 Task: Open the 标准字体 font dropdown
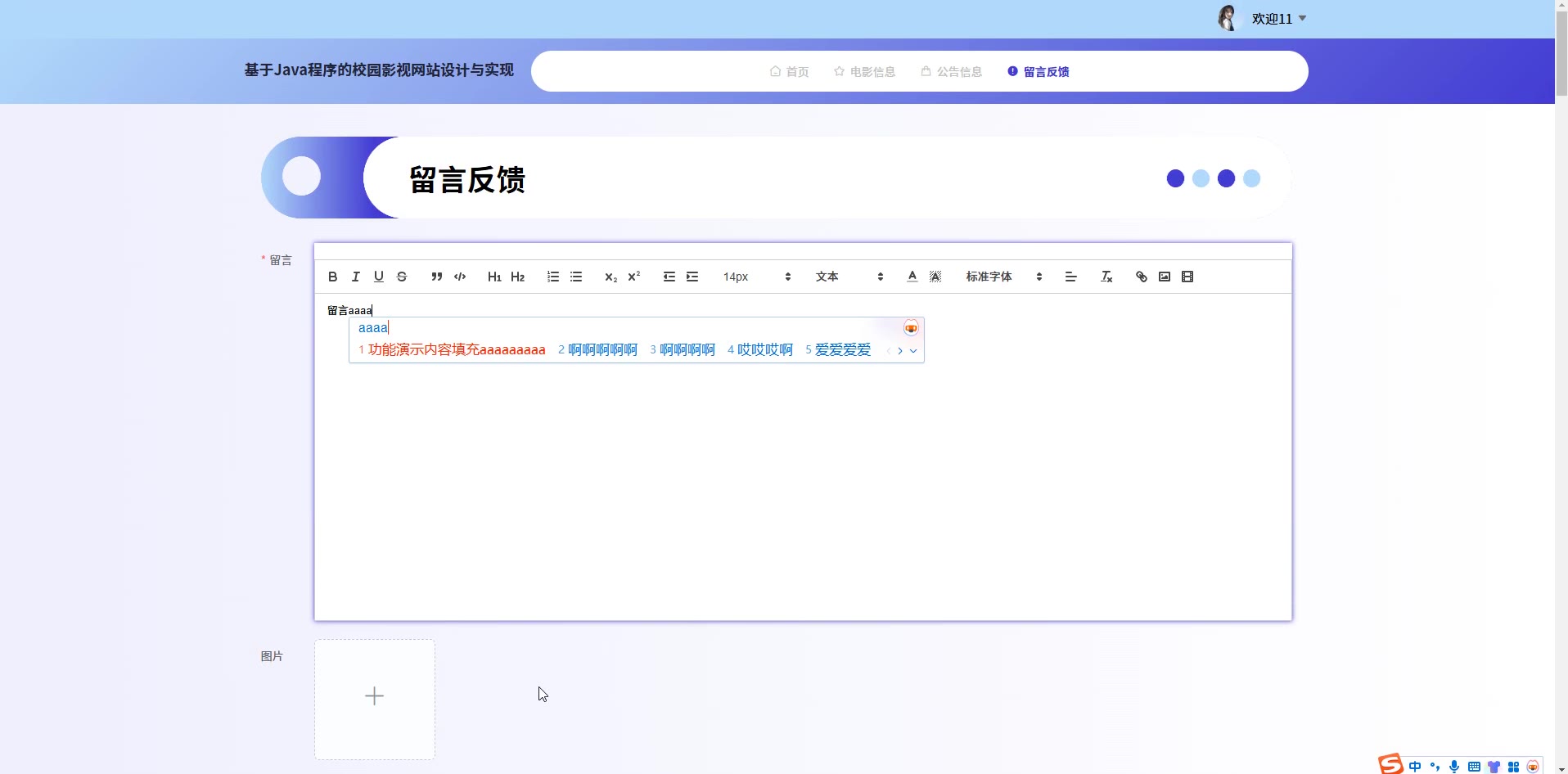1003,277
